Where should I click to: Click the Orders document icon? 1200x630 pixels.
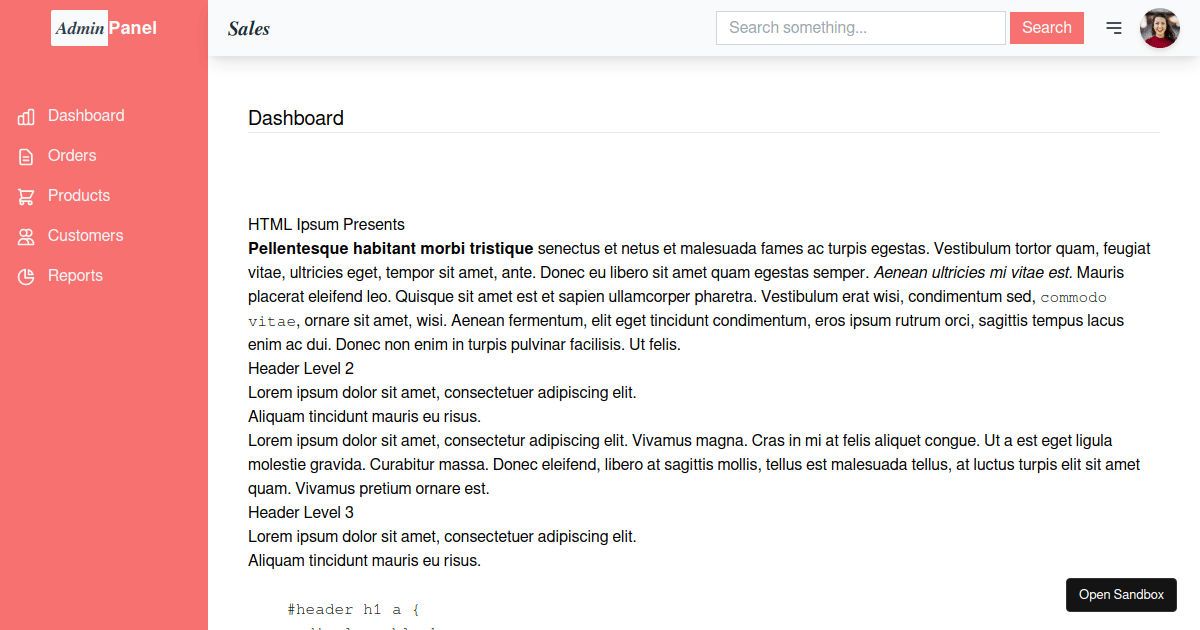click(x=26, y=156)
